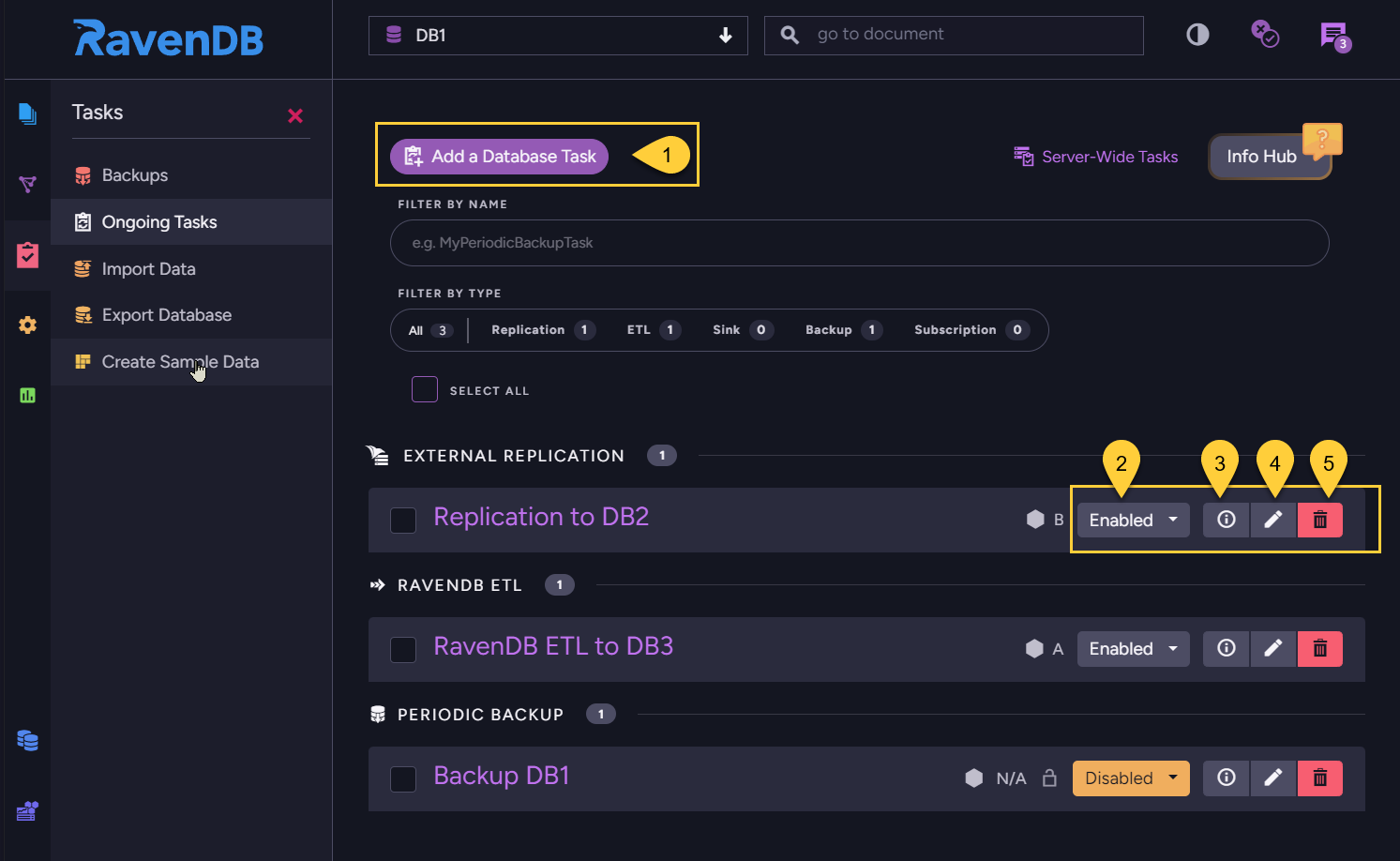The width and height of the screenshot is (1400, 861).
Task: Open Enabled state dropdown for RavenDB ETL to DB3
Action: [x=1133, y=648]
